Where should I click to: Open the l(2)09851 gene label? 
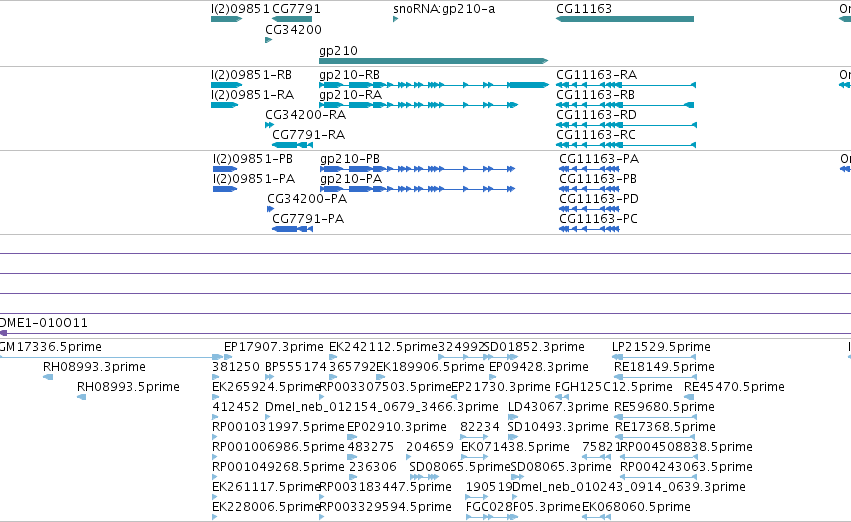240,9
